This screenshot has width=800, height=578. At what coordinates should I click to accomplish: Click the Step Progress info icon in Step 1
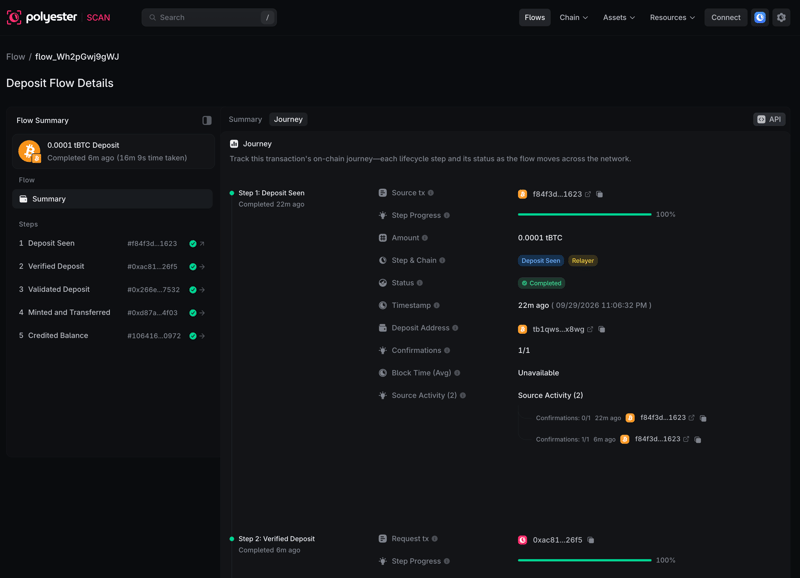446,215
